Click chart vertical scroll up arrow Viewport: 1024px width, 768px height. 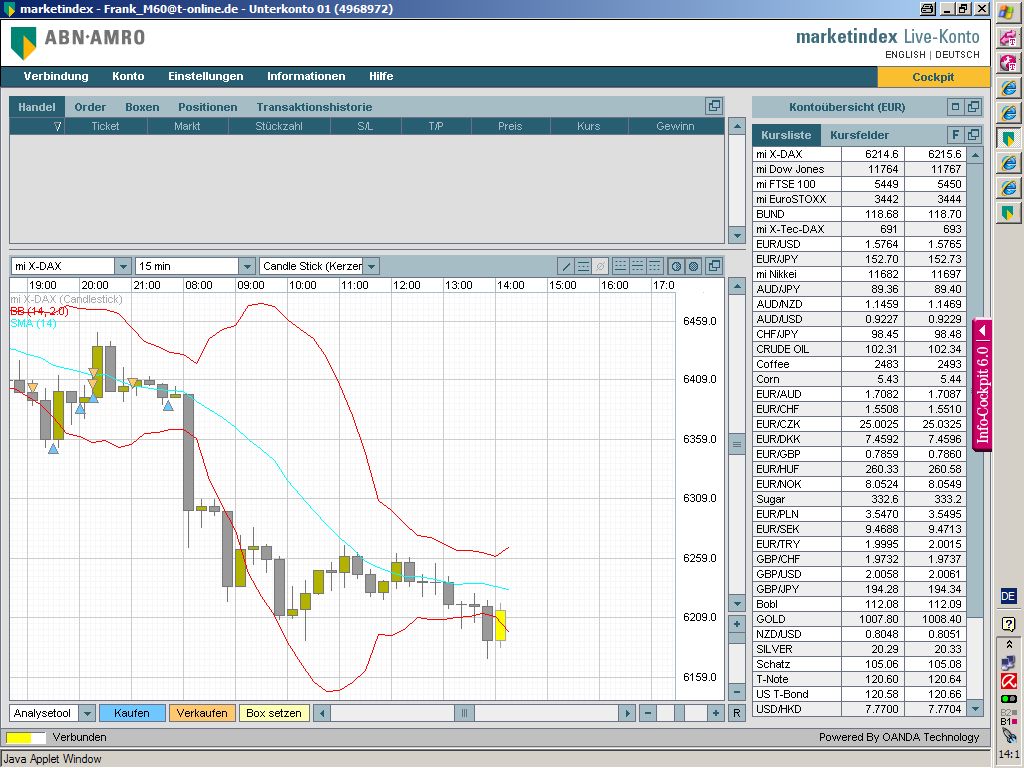(737, 286)
